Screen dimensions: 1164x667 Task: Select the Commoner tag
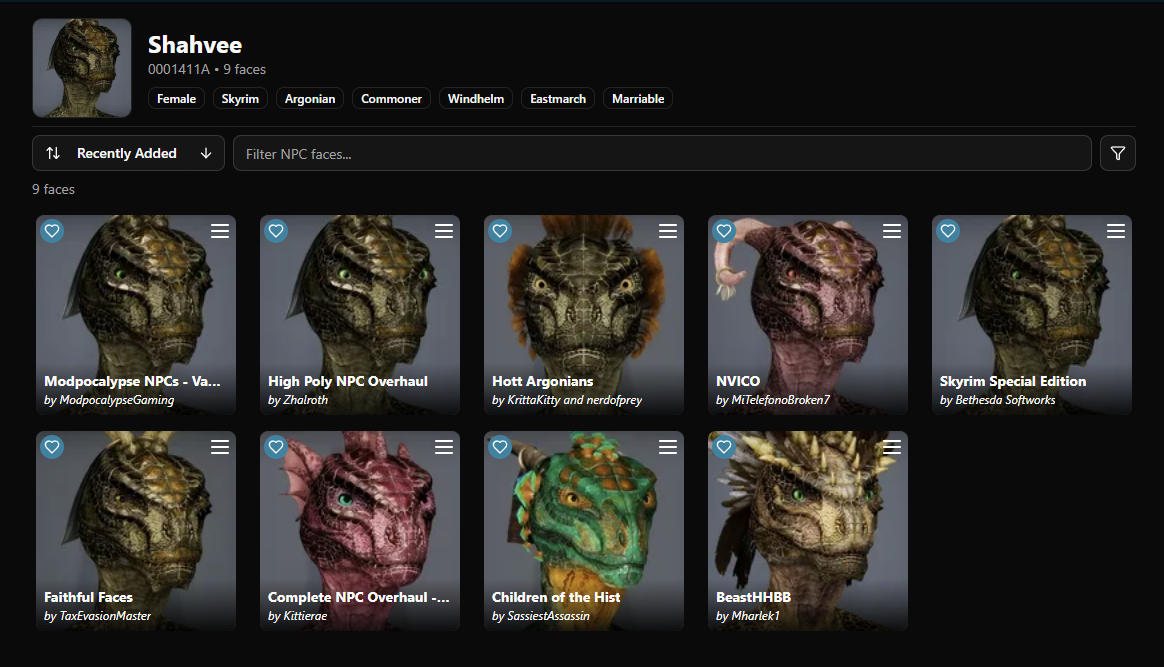tap(391, 99)
